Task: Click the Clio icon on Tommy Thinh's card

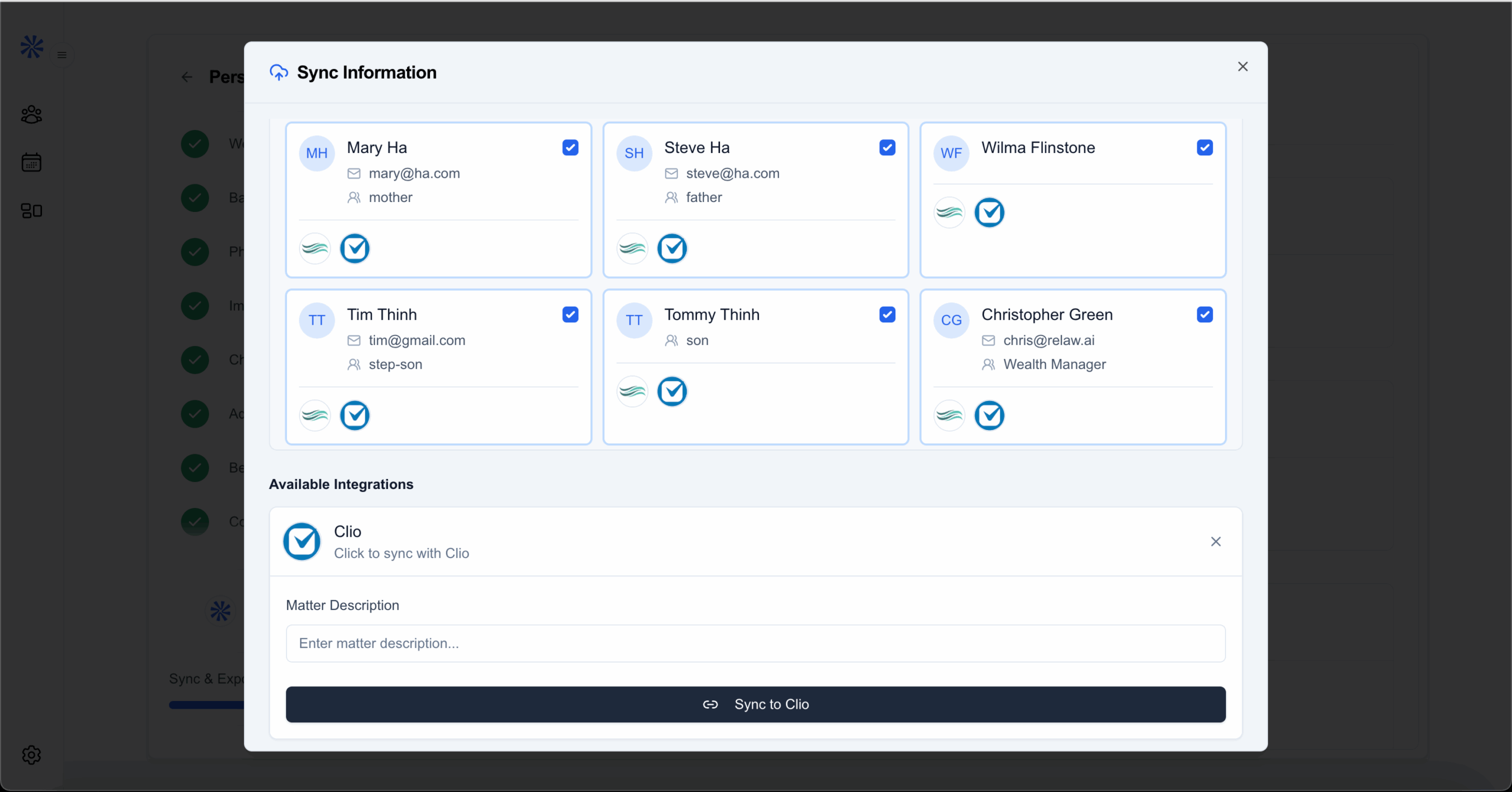Action: 672,392
